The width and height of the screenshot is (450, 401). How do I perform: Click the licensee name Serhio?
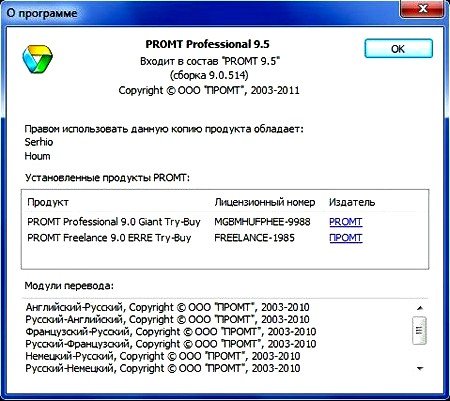[39, 142]
